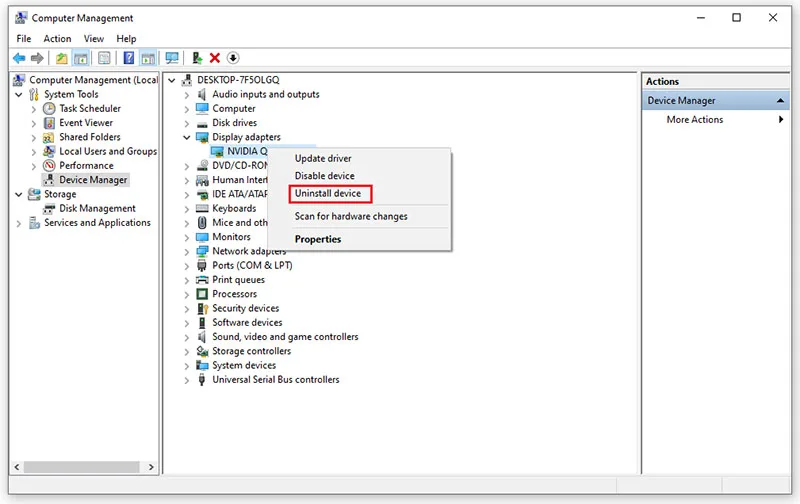Open the File menu
The width and height of the screenshot is (800, 504).
[23, 39]
